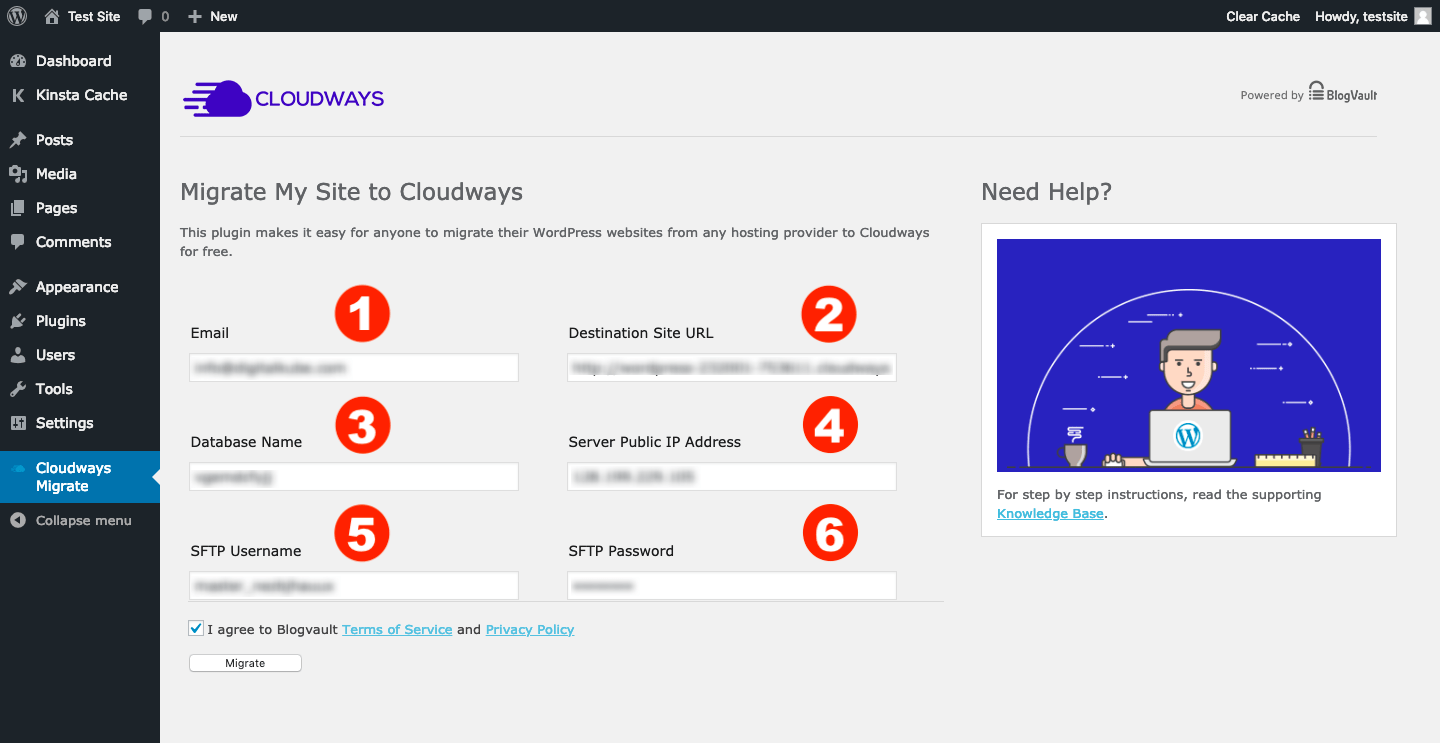The height and width of the screenshot is (743, 1440).
Task: Click the WordPress logo in the admin bar
Action: pyautogui.click(x=16, y=16)
